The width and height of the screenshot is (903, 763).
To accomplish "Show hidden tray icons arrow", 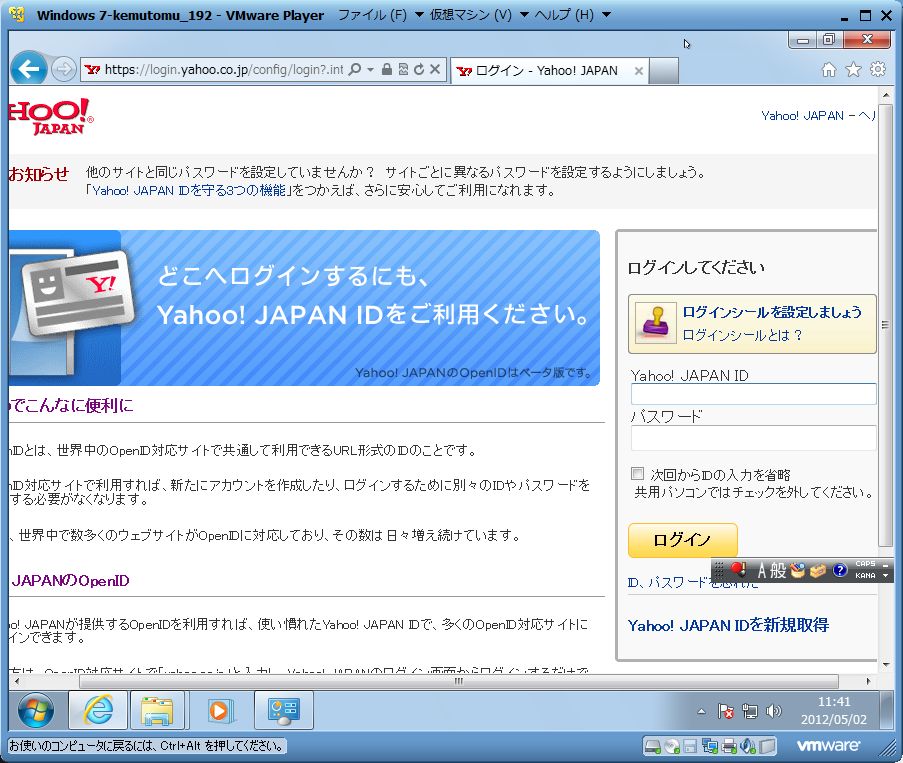I will (701, 712).
